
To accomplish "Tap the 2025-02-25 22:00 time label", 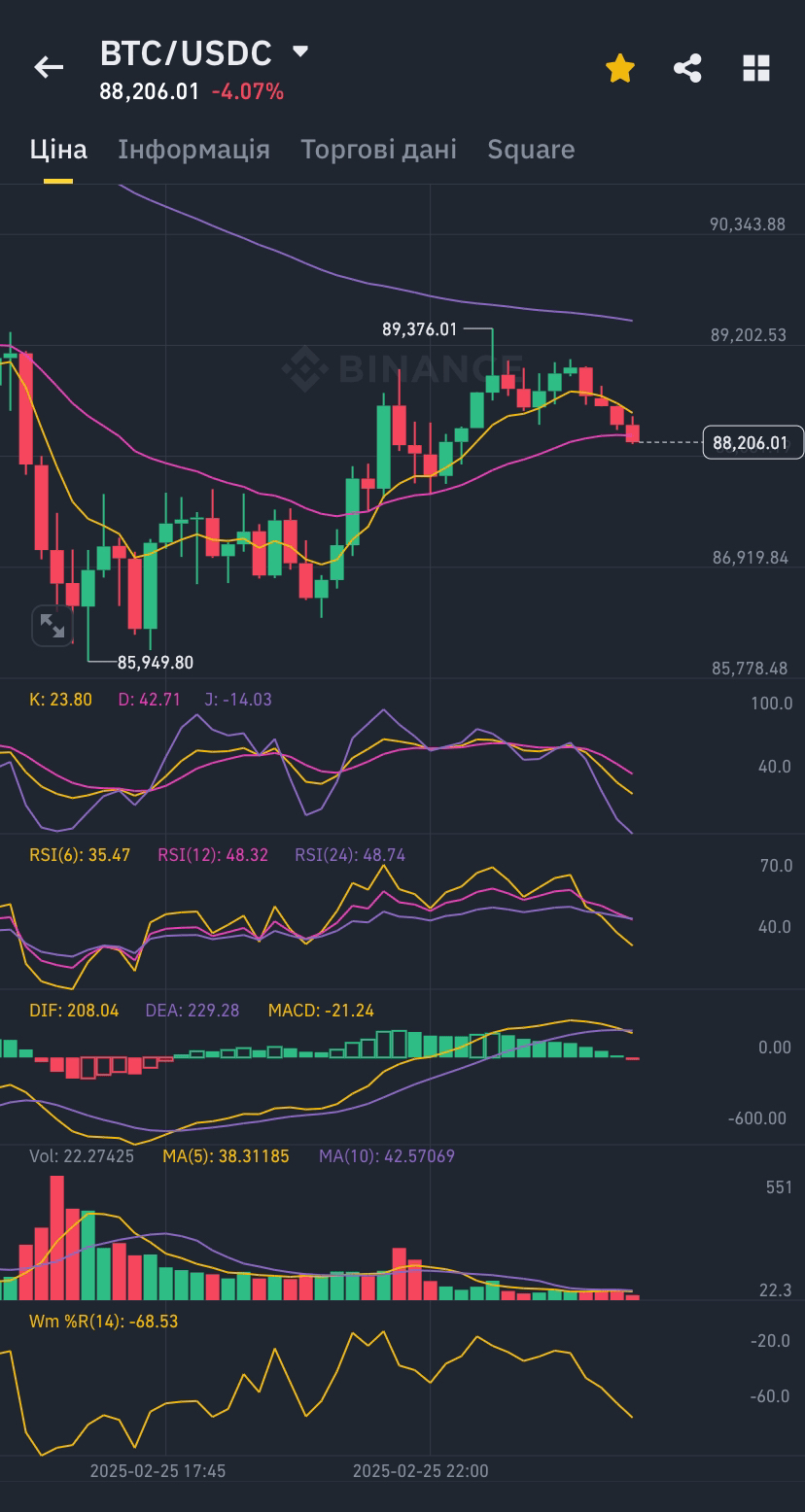I will coord(420,1470).
